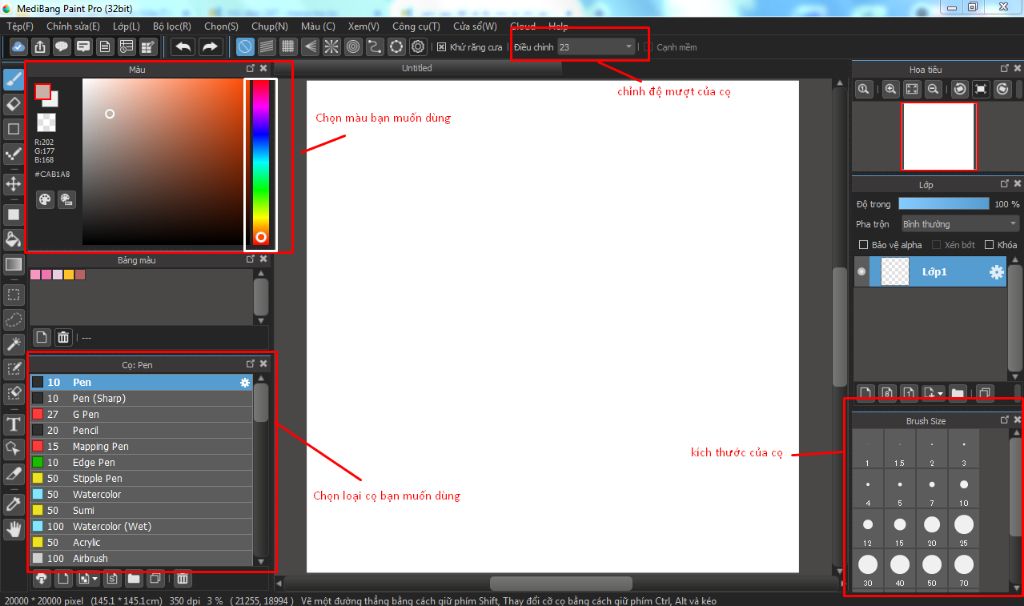Choose brush size 25
The height and width of the screenshot is (606, 1024).
coord(964,529)
